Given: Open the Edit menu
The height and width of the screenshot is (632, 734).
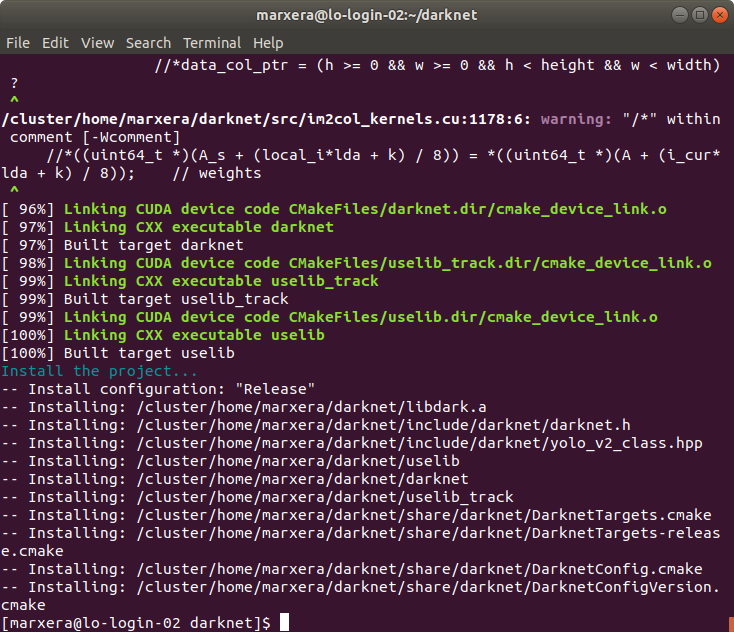Looking at the screenshot, I should (x=55, y=43).
